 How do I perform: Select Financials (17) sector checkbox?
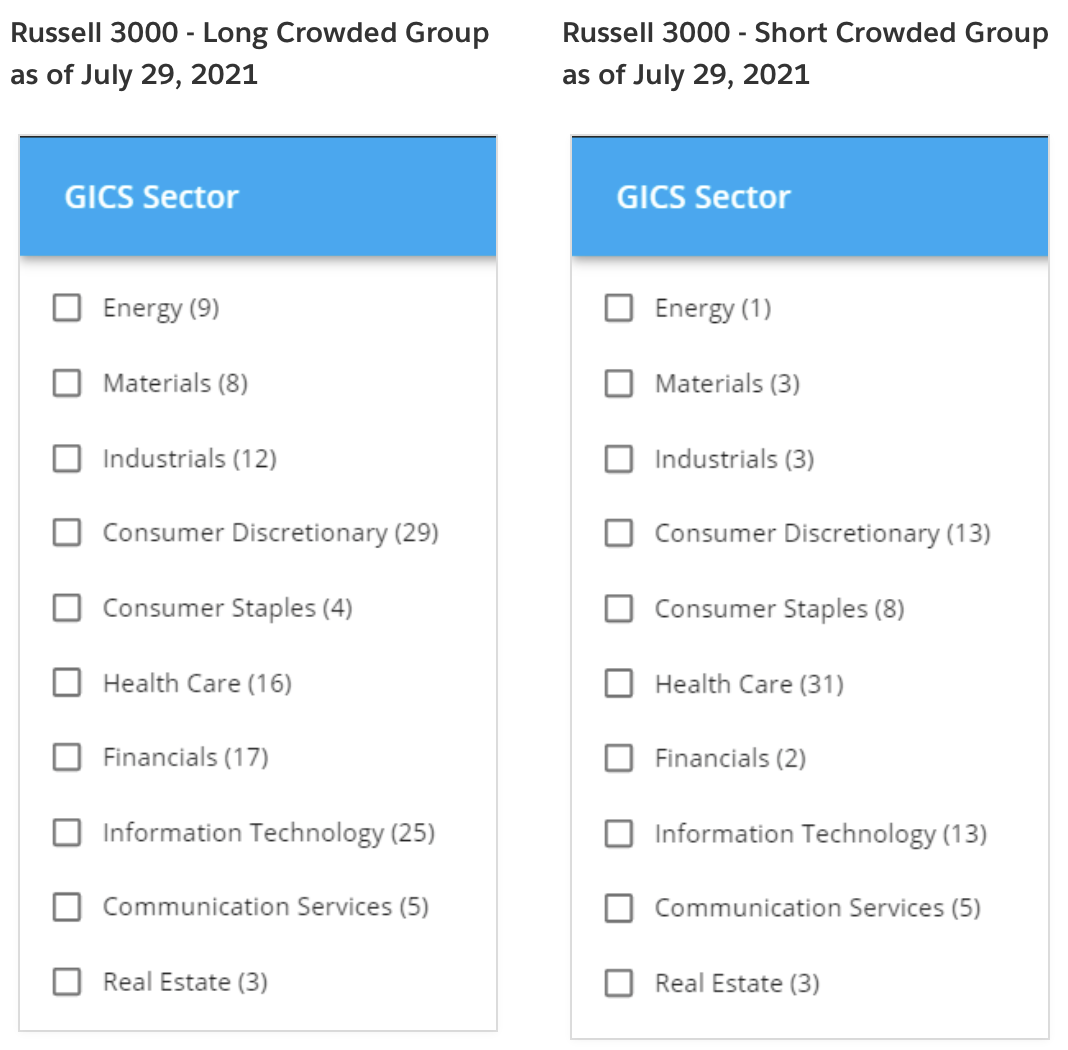(67, 757)
